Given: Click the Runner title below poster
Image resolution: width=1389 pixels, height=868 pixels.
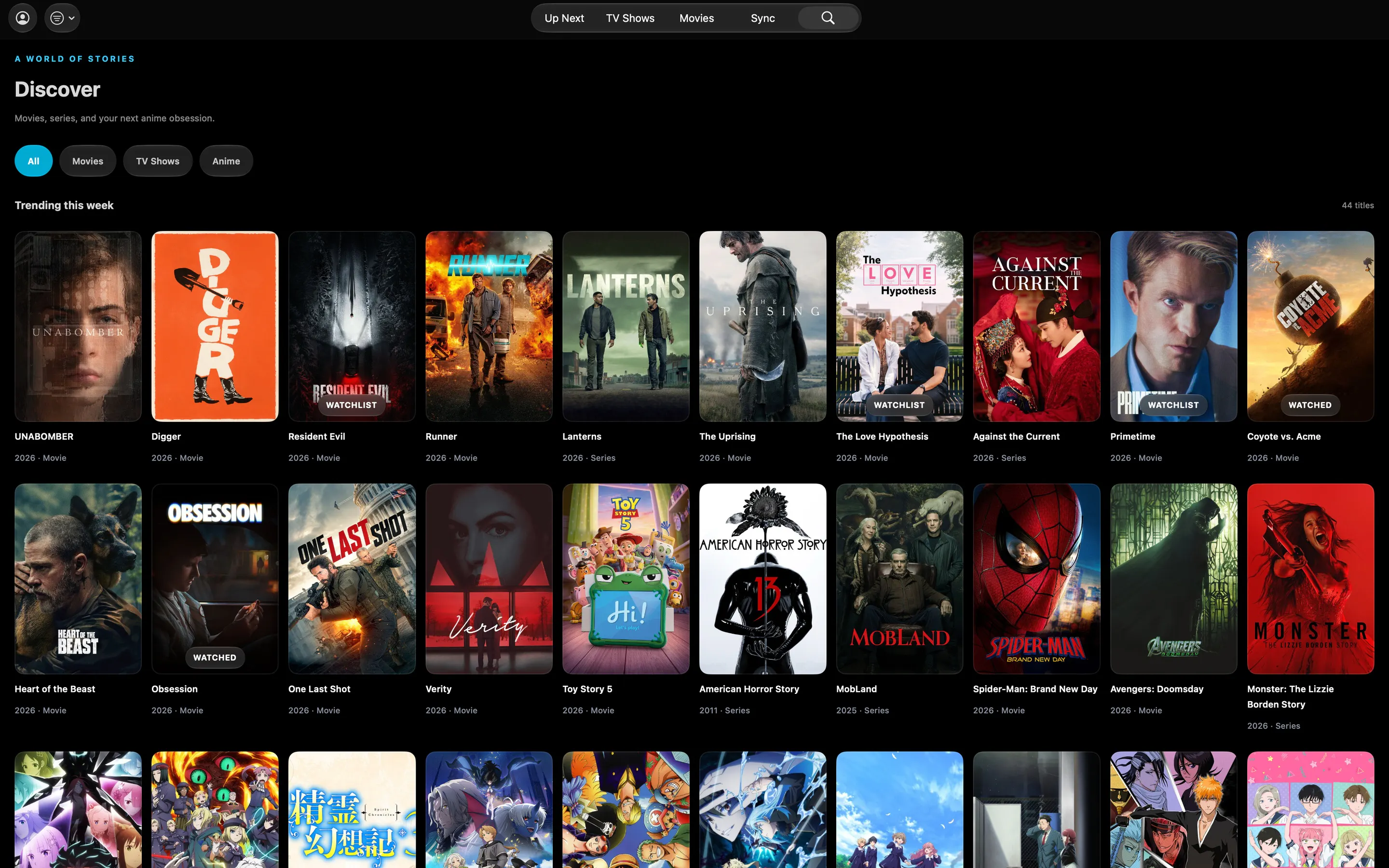Looking at the screenshot, I should [x=441, y=436].
